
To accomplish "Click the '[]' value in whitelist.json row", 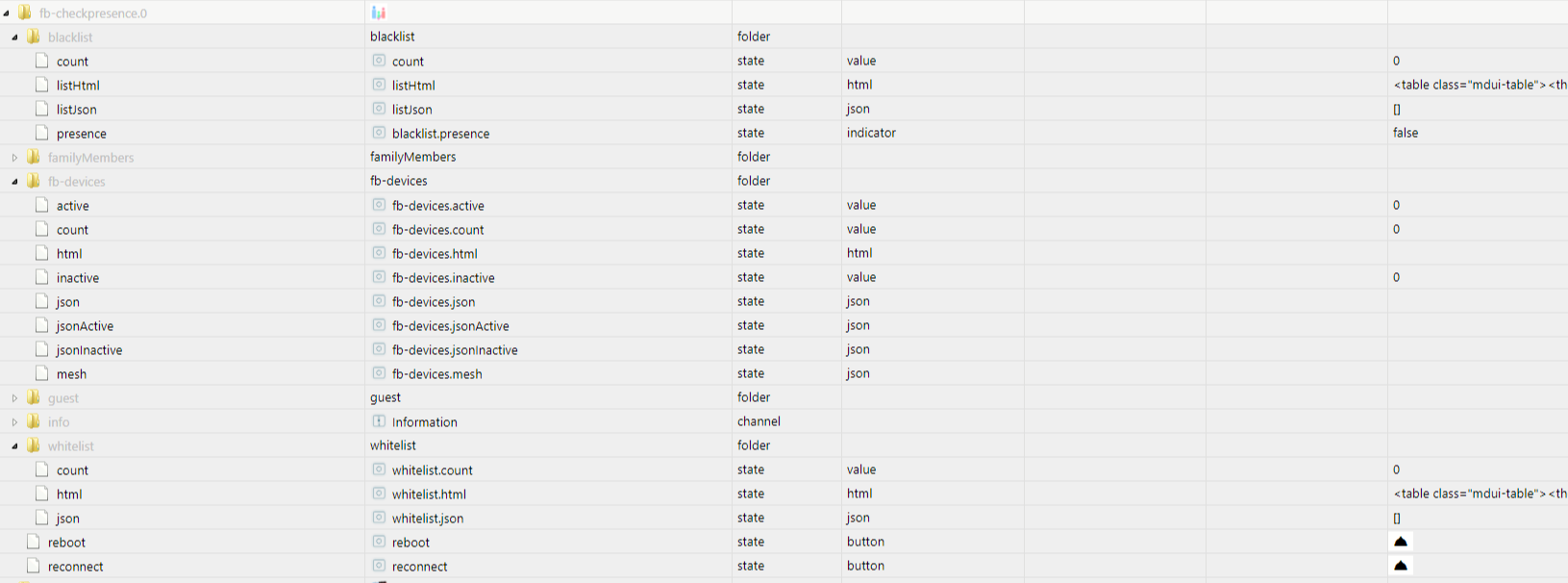I will pos(1397,518).
